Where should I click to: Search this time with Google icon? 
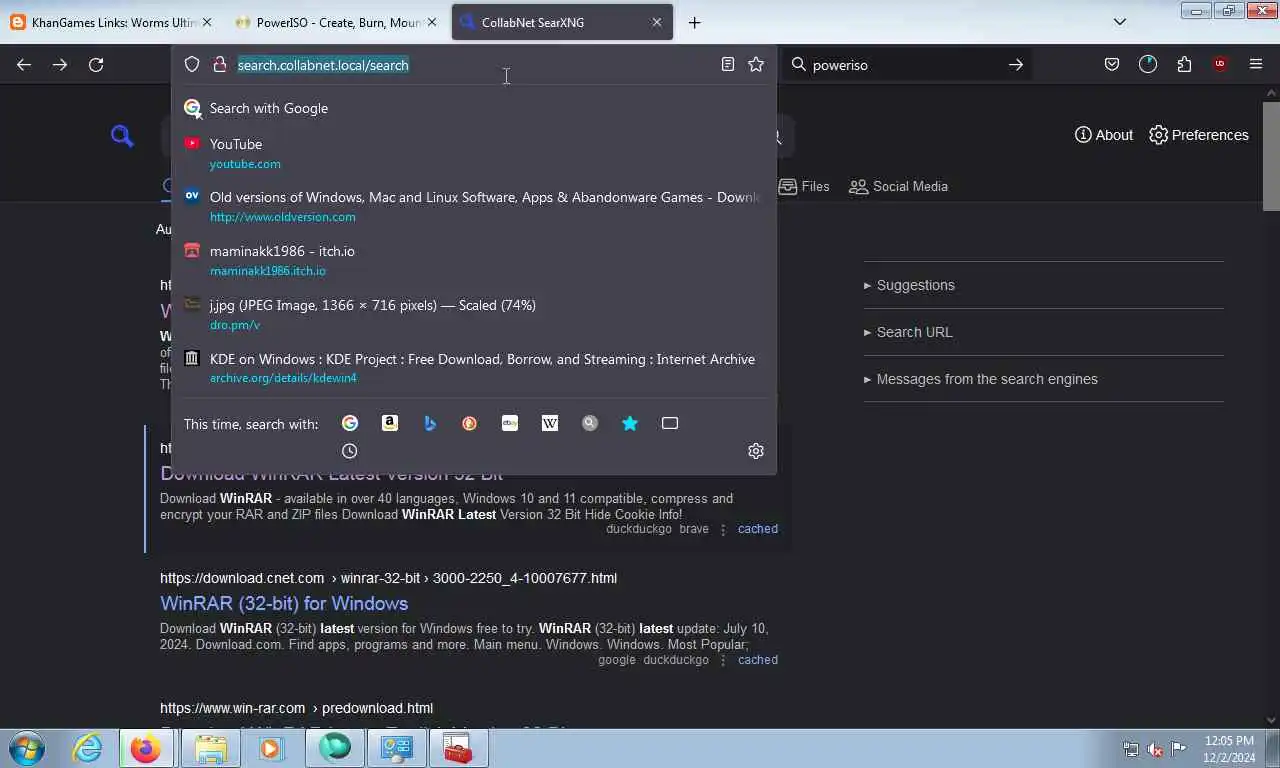tap(350, 424)
